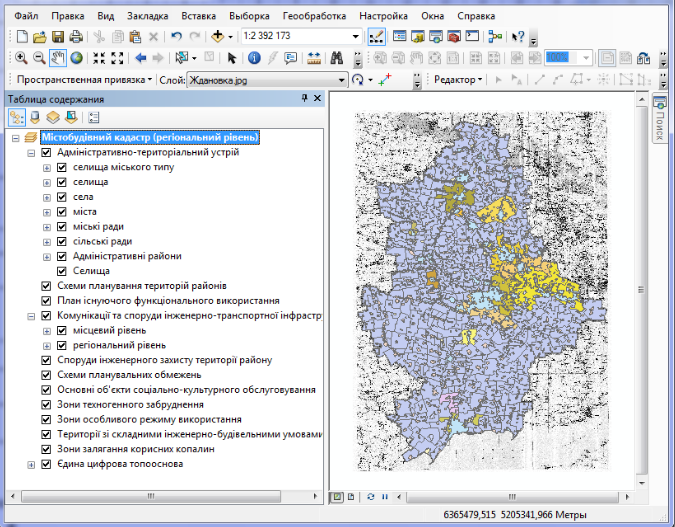The image size is (675, 527).
Task: Click the Full Extent globe icon
Action: (x=76, y=58)
